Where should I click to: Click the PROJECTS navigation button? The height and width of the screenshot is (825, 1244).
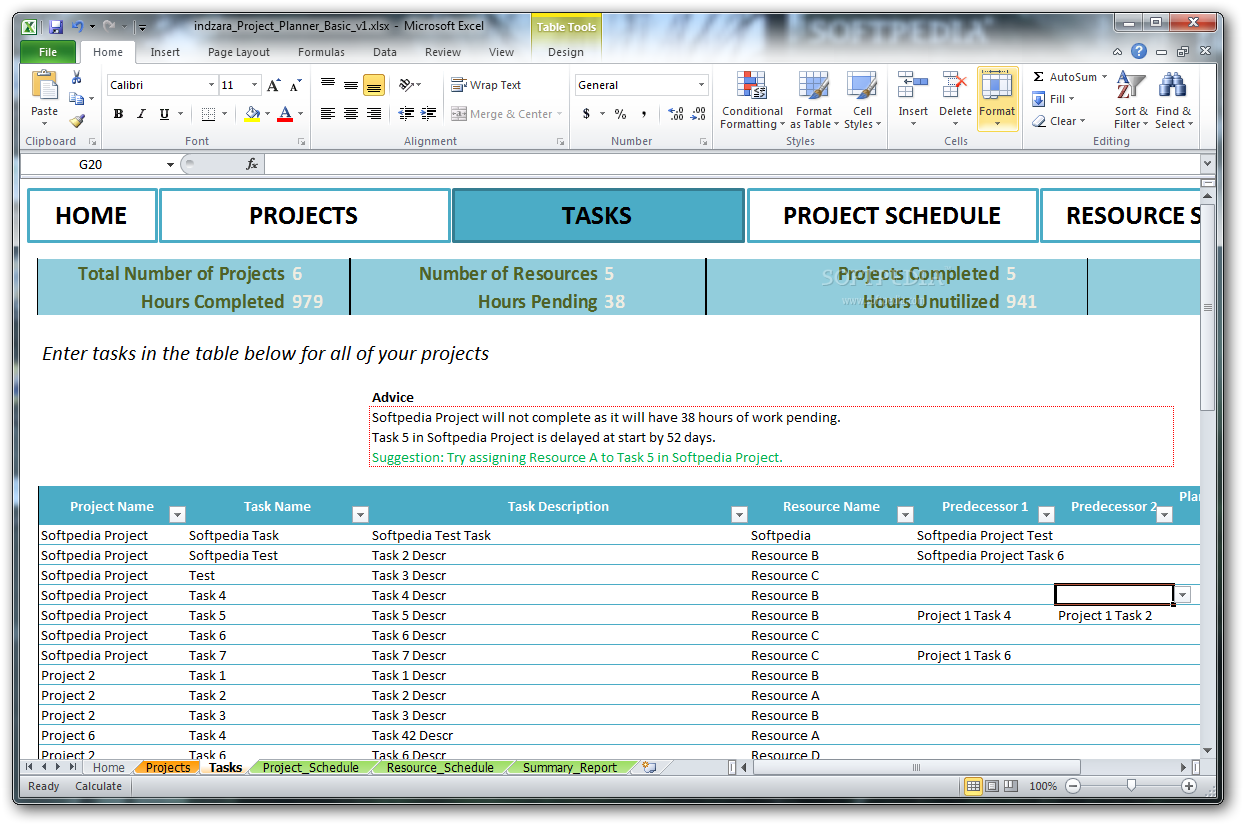coord(304,216)
